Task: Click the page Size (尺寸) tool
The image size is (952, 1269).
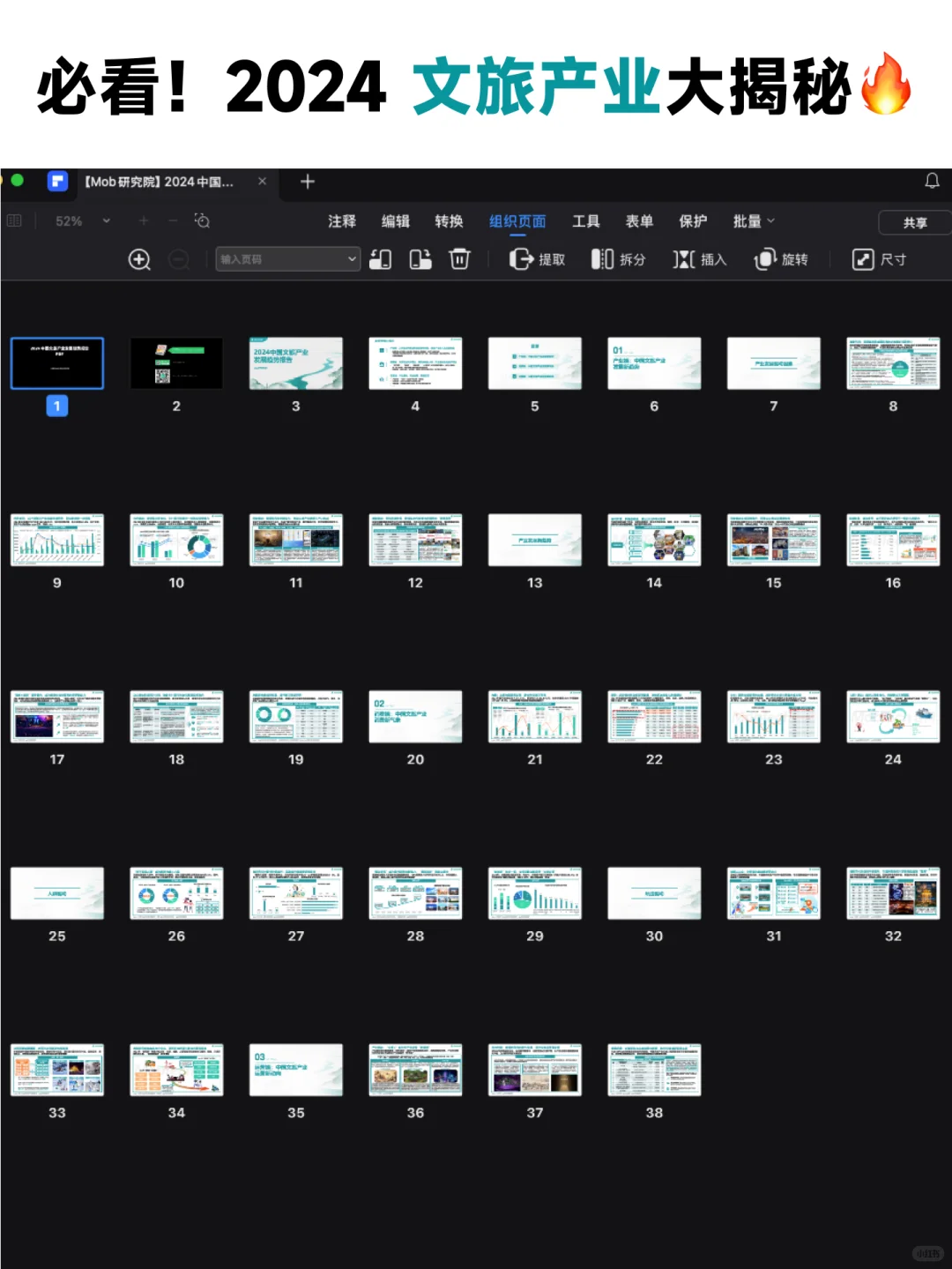Action: [x=879, y=259]
